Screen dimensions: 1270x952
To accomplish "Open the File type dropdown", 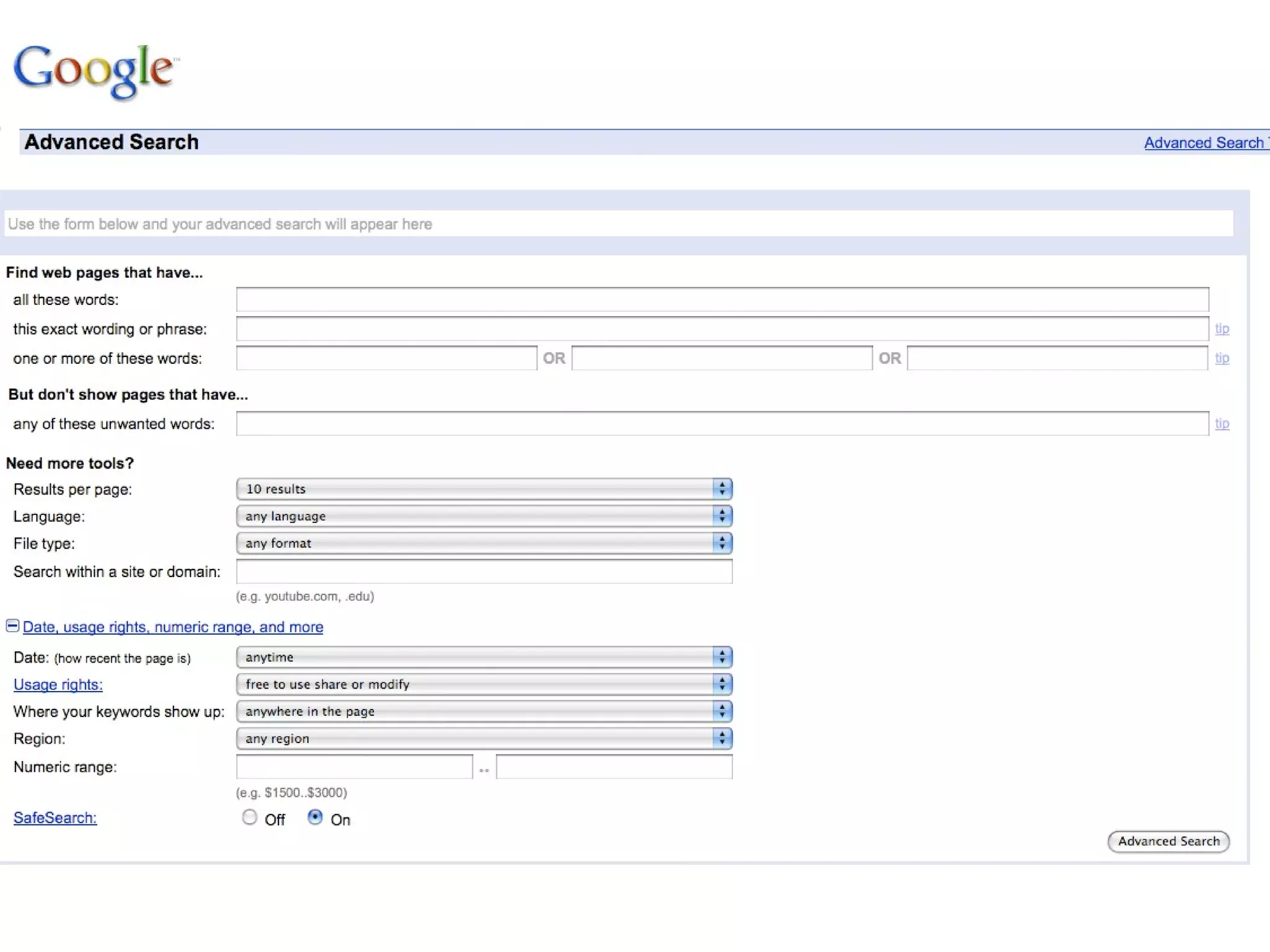I will click(x=484, y=544).
